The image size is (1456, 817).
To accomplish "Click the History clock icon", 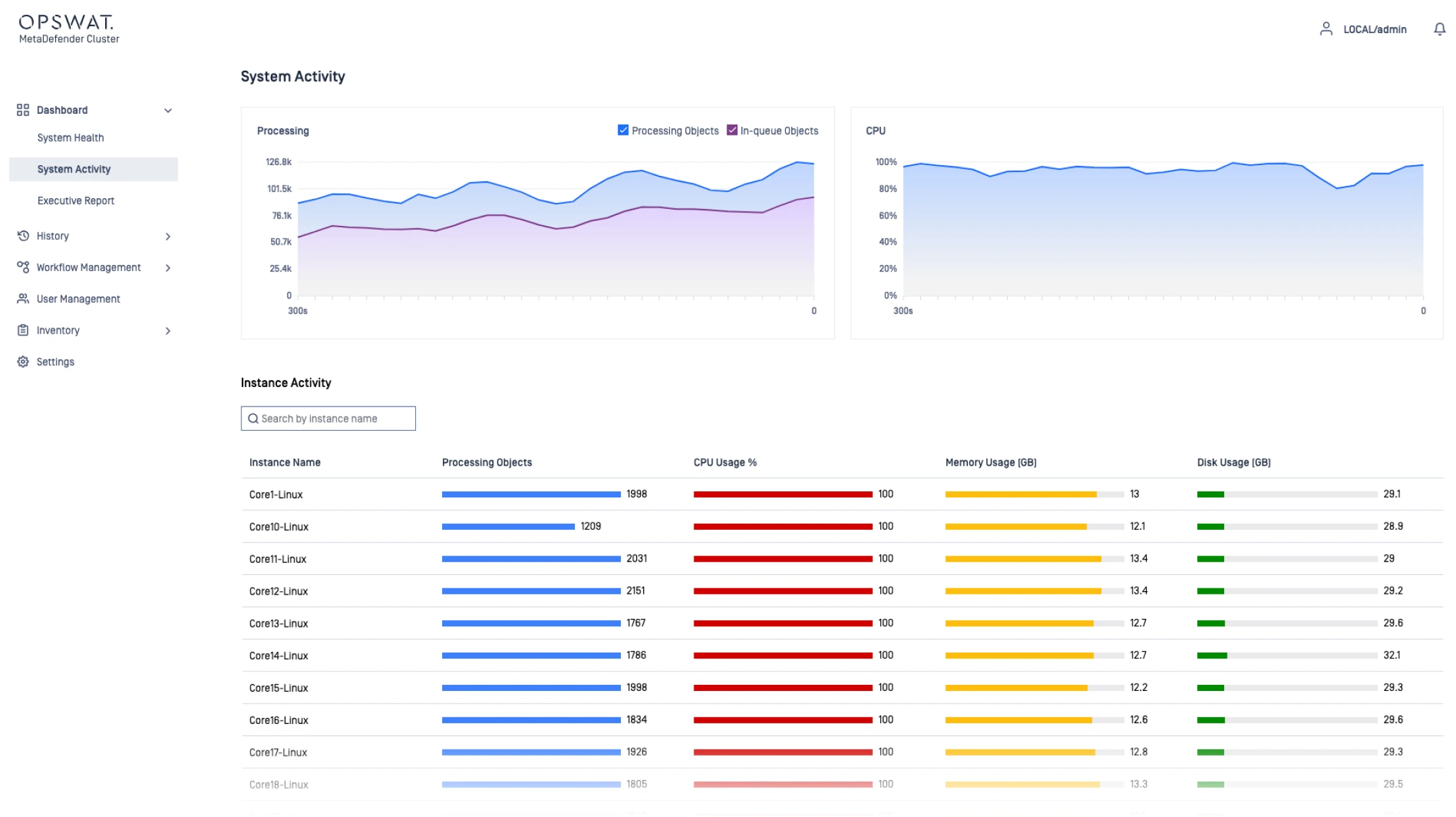I will (x=23, y=236).
